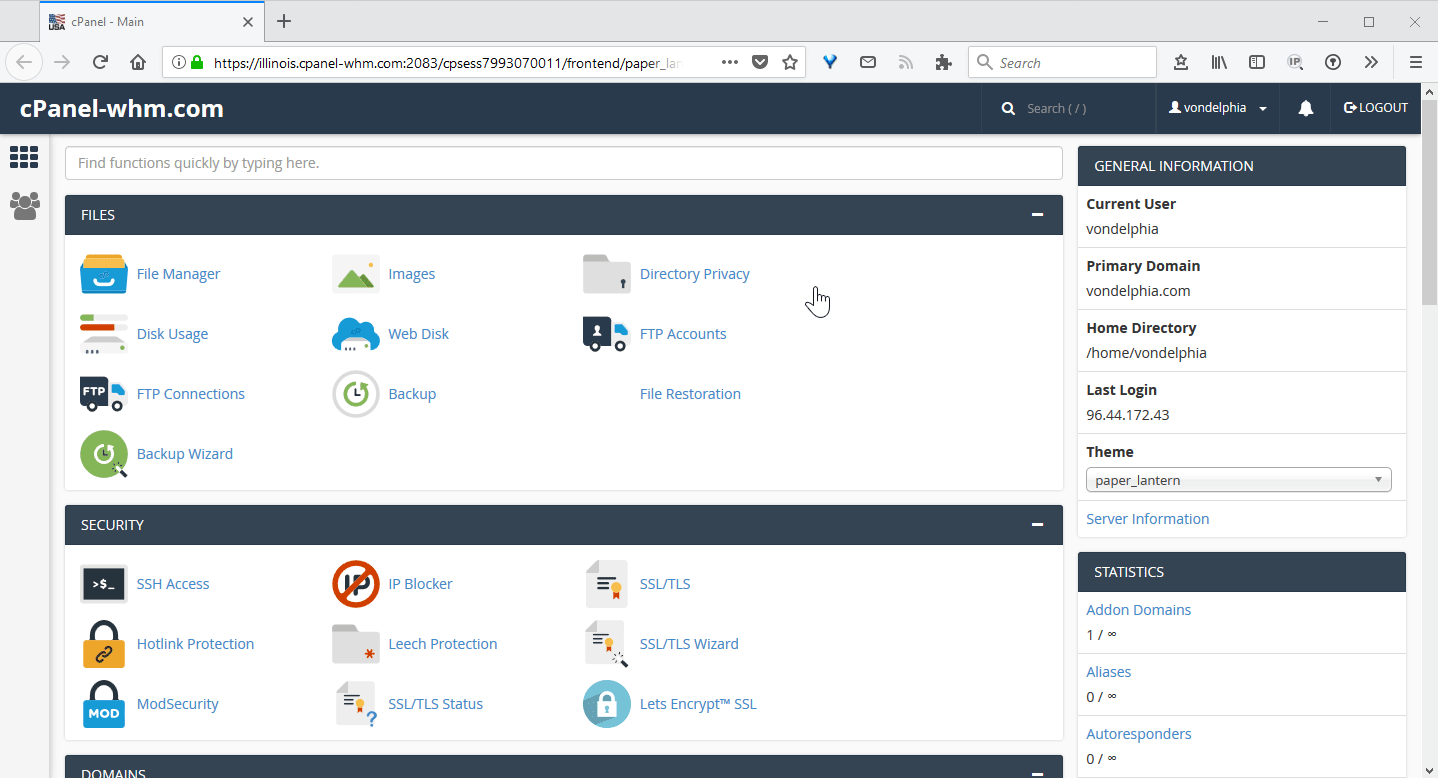This screenshot has height=778, width=1438.
Task: Go to browser home page
Action: coord(138,62)
